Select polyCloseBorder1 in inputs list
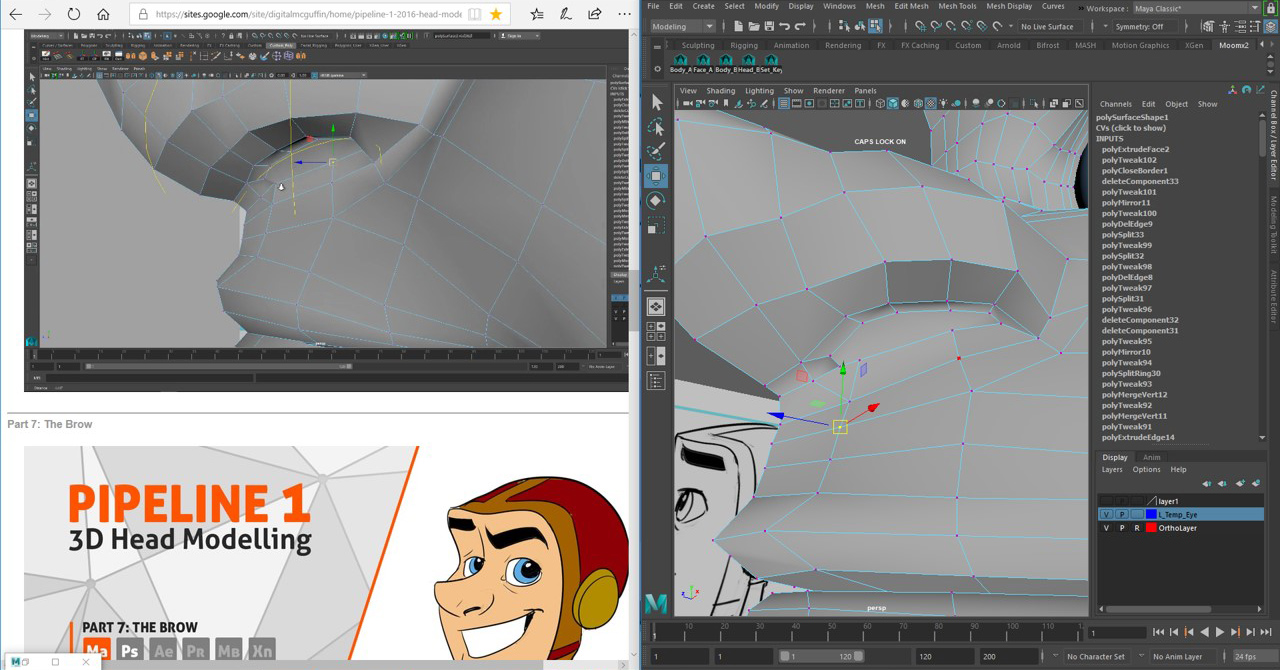1280x670 pixels. point(1134,171)
